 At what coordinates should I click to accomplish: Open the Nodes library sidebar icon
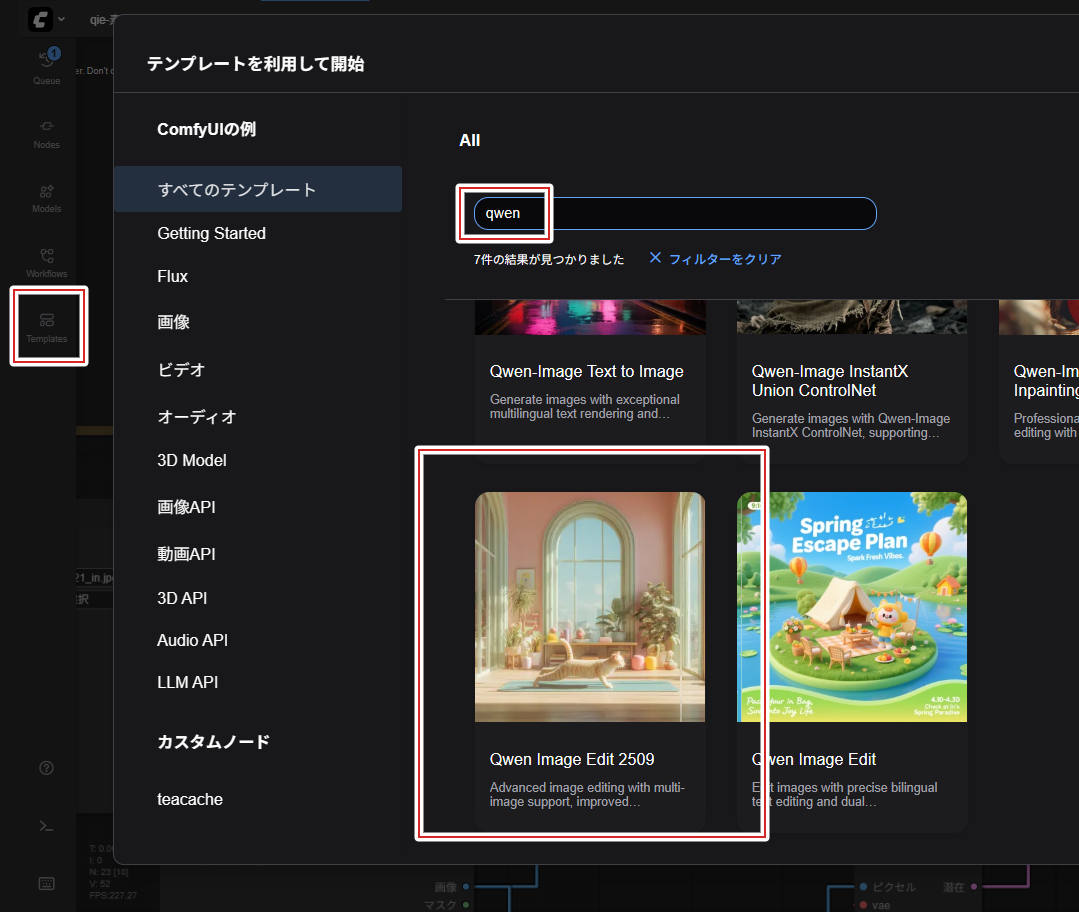tap(47, 132)
